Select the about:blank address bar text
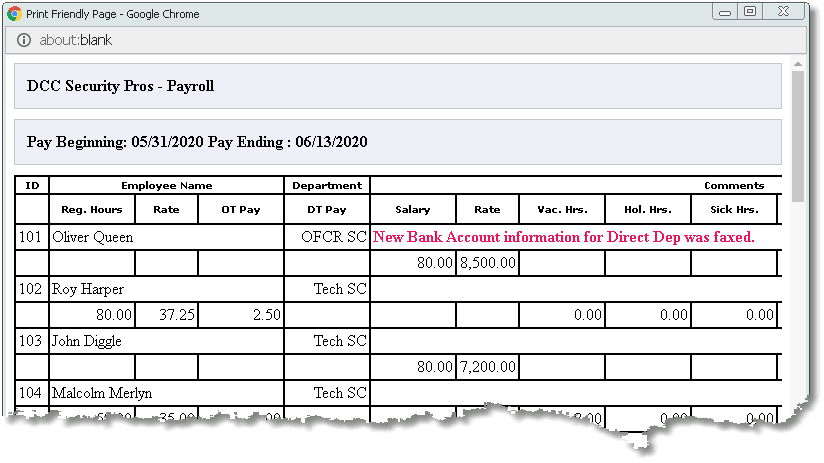824x463 pixels. point(75,40)
